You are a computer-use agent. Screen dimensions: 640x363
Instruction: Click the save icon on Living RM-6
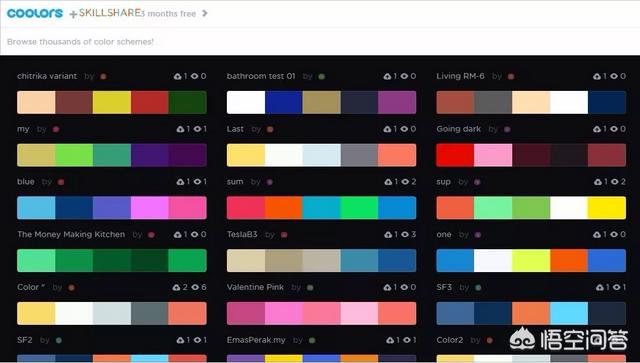pyautogui.click(x=597, y=76)
